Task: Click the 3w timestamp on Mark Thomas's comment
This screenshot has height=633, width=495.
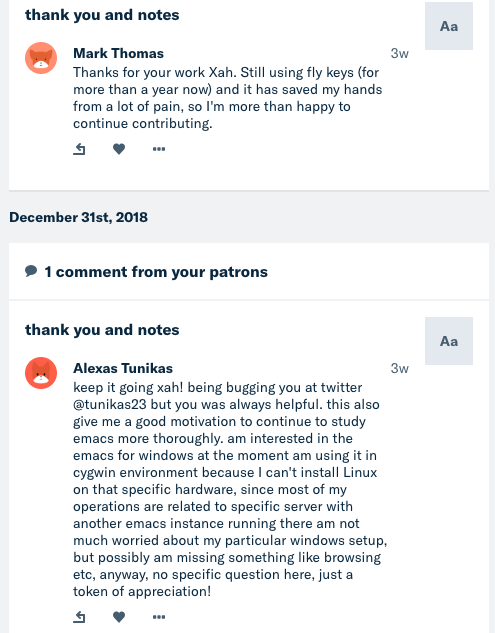Action: point(399,53)
